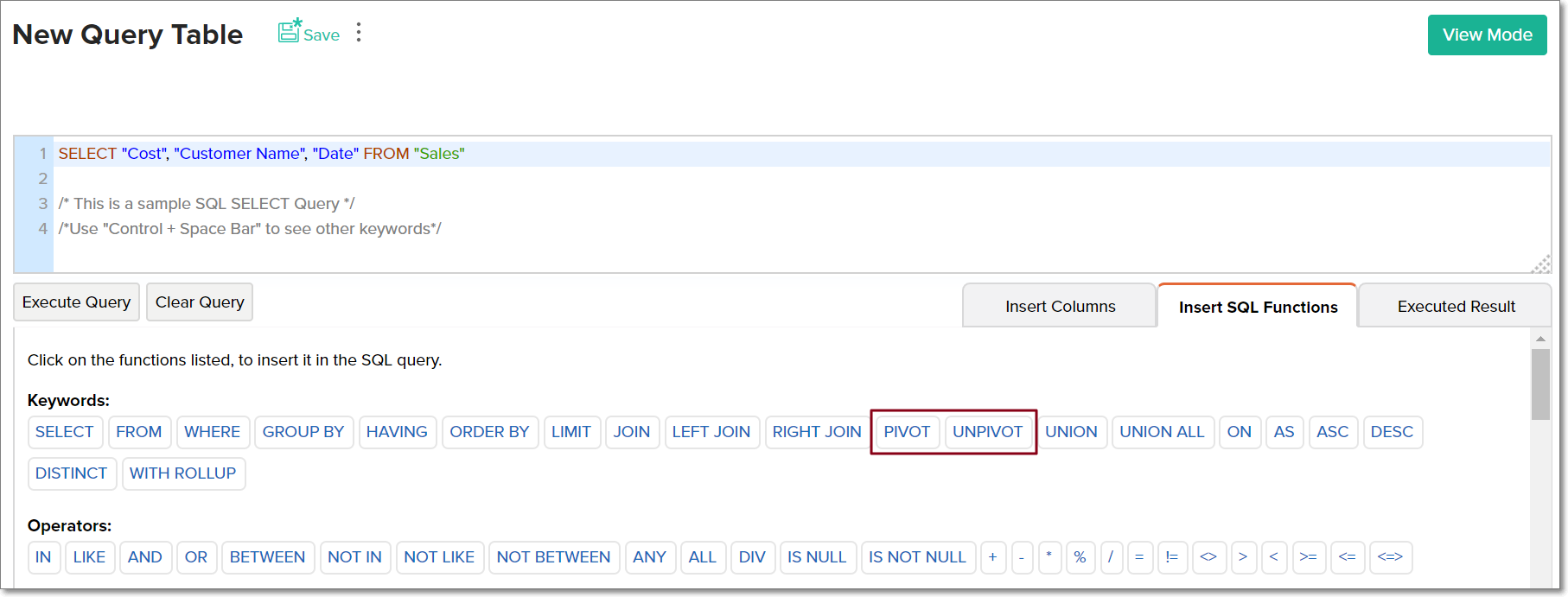Insert the AND operator
1568x597 pixels.
145,557
